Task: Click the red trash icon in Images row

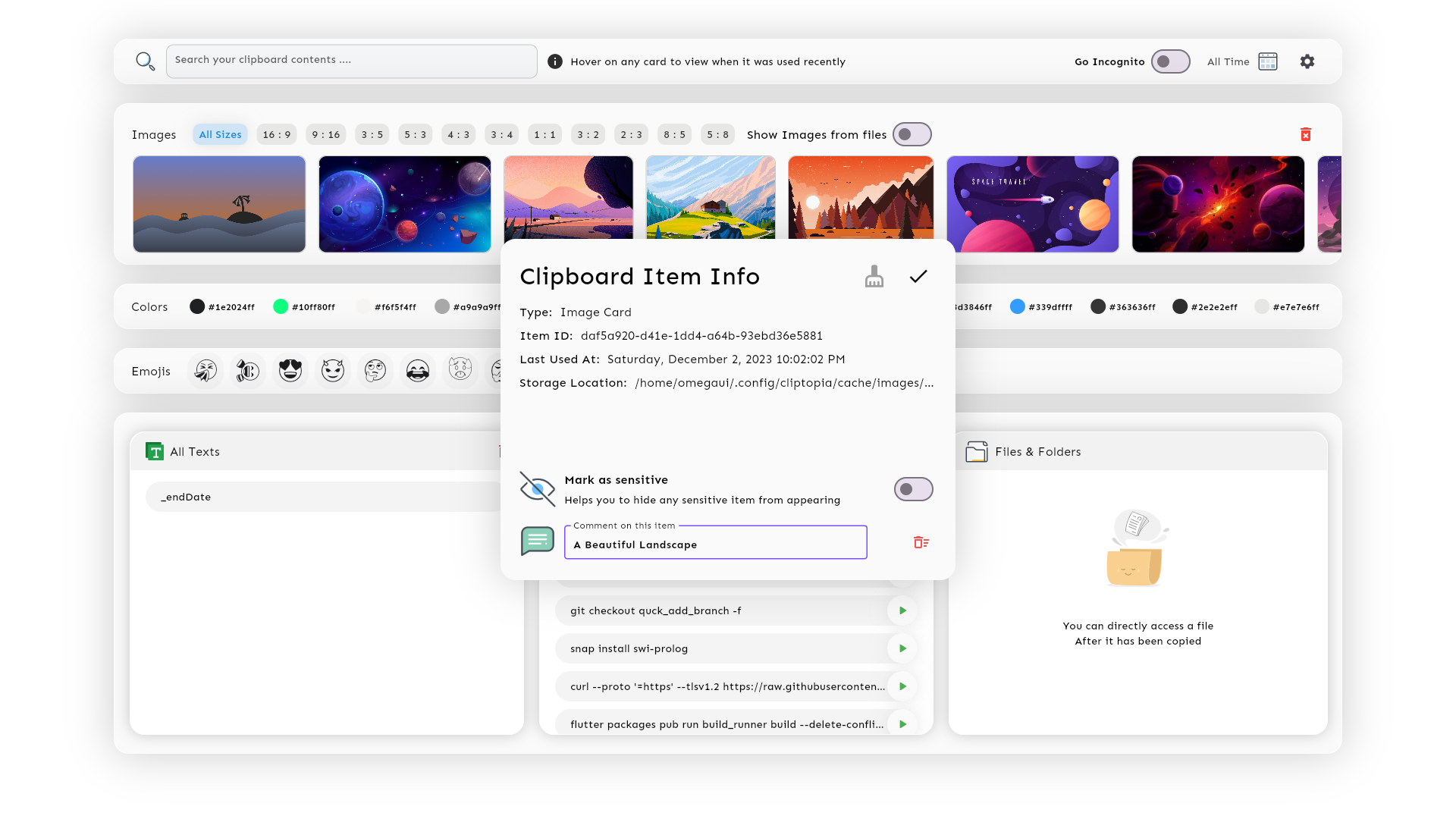Action: pos(1306,134)
